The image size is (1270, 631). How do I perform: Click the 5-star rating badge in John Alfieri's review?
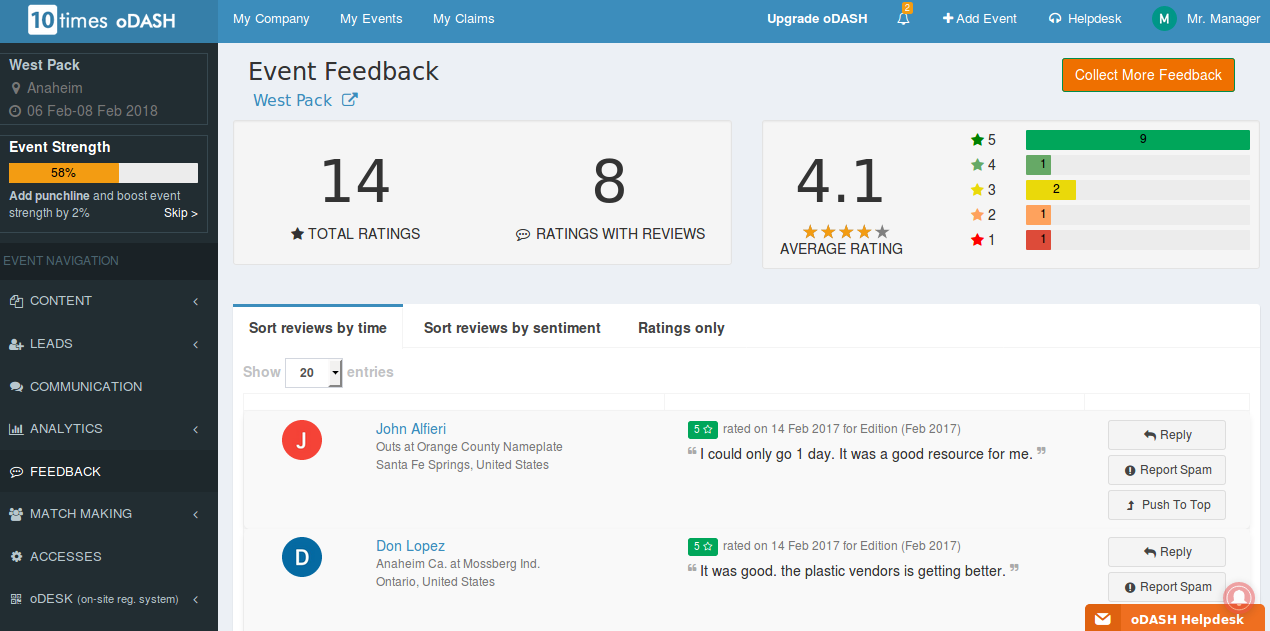[x=702, y=429]
